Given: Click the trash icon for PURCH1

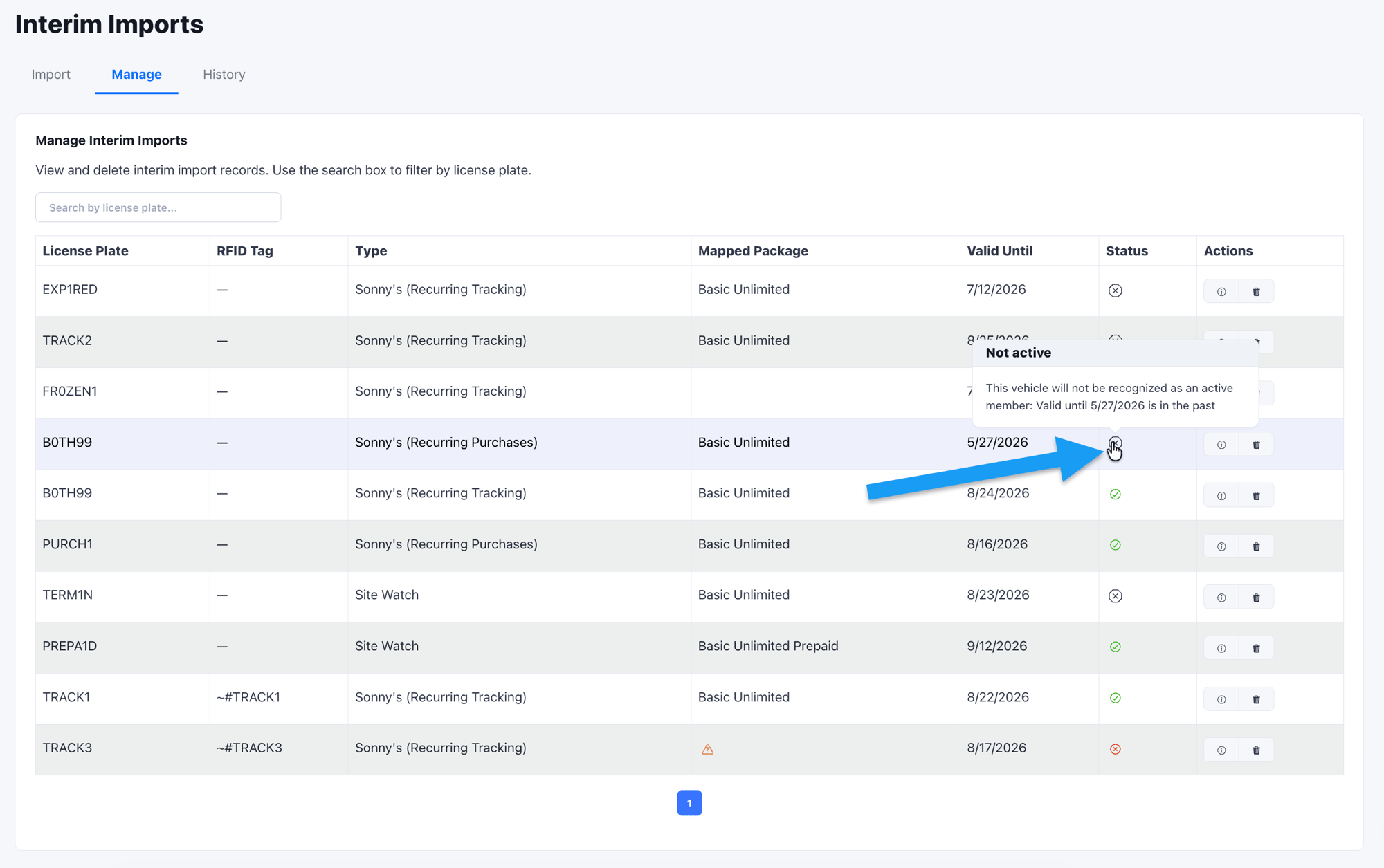Looking at the screenshot, I should (1256, 546).
